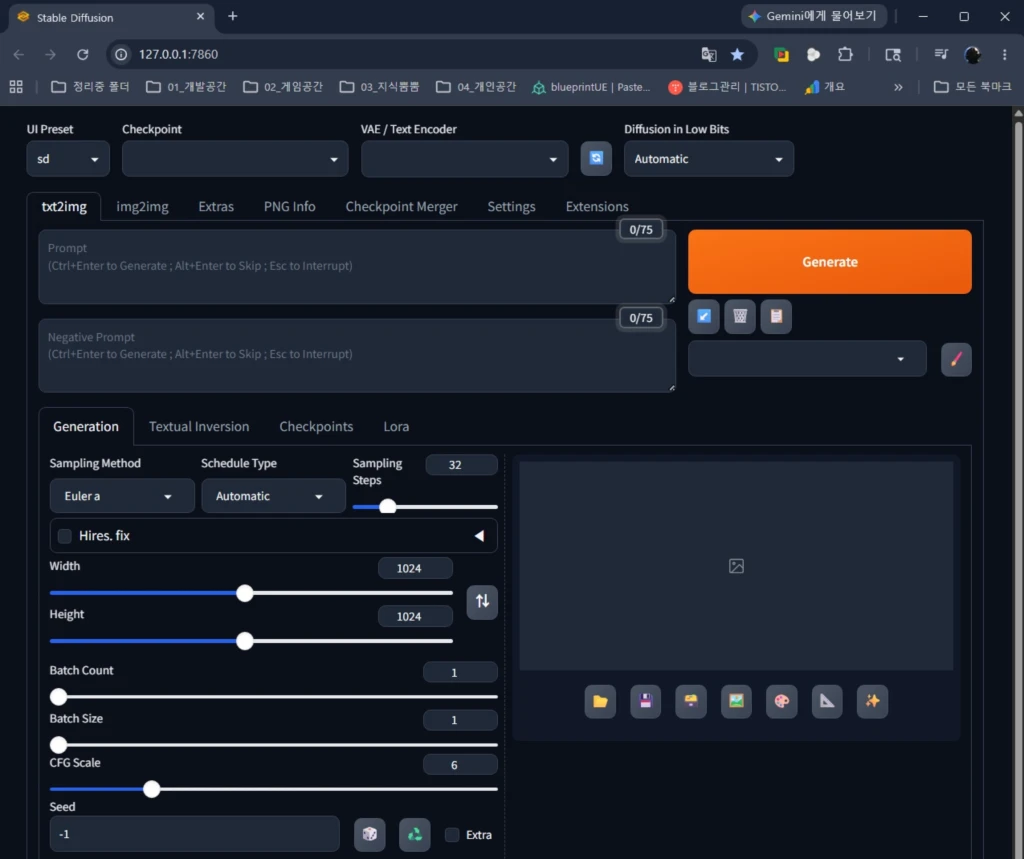Send the image to inpaint palette icon
The height and width of the screenshot is (859, 1024).
click(x=782, y=702)
